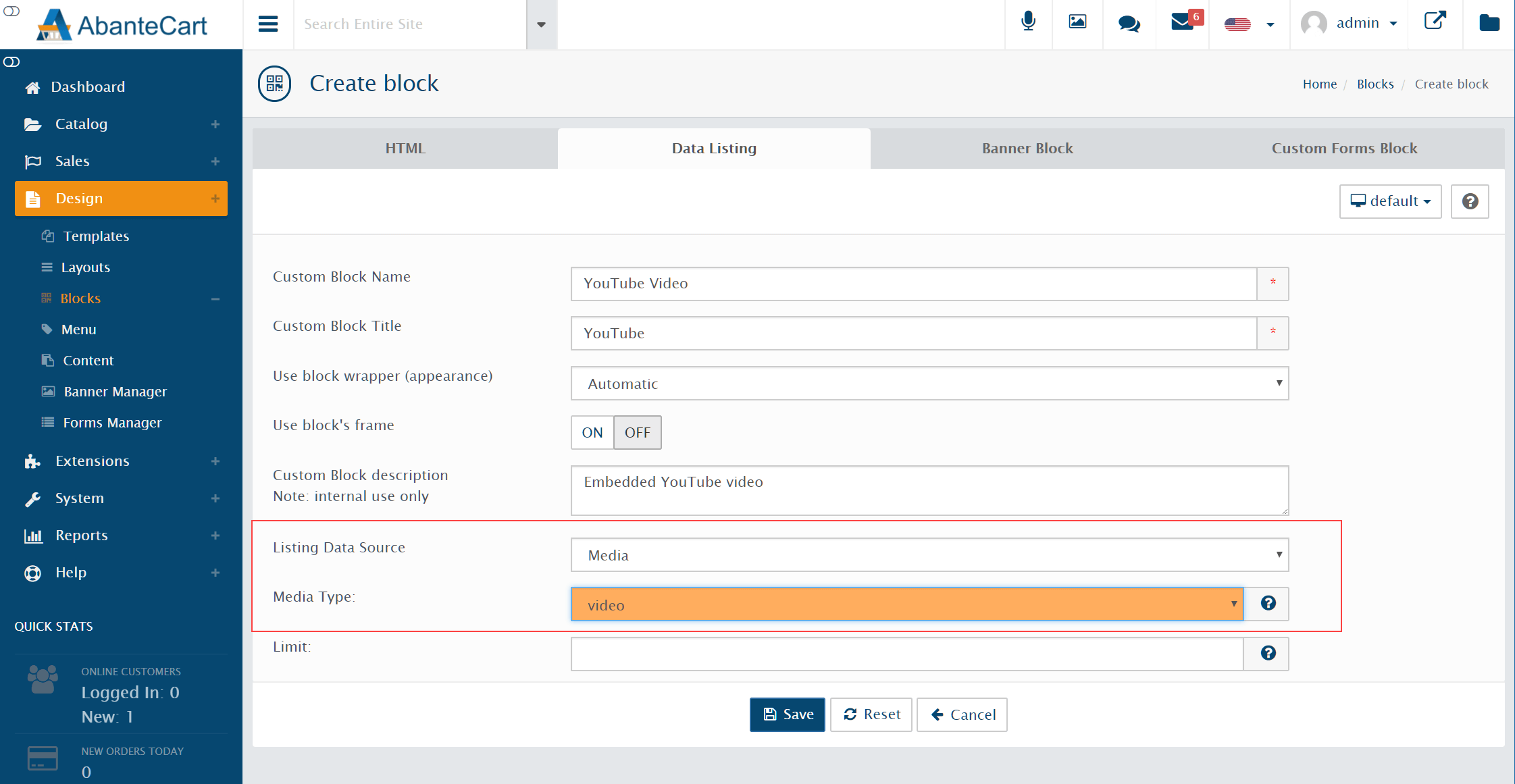Viewport: 1515px width, 784px height.
Task: Toggle the switch above Dashboard
Action: pos(11,62)
